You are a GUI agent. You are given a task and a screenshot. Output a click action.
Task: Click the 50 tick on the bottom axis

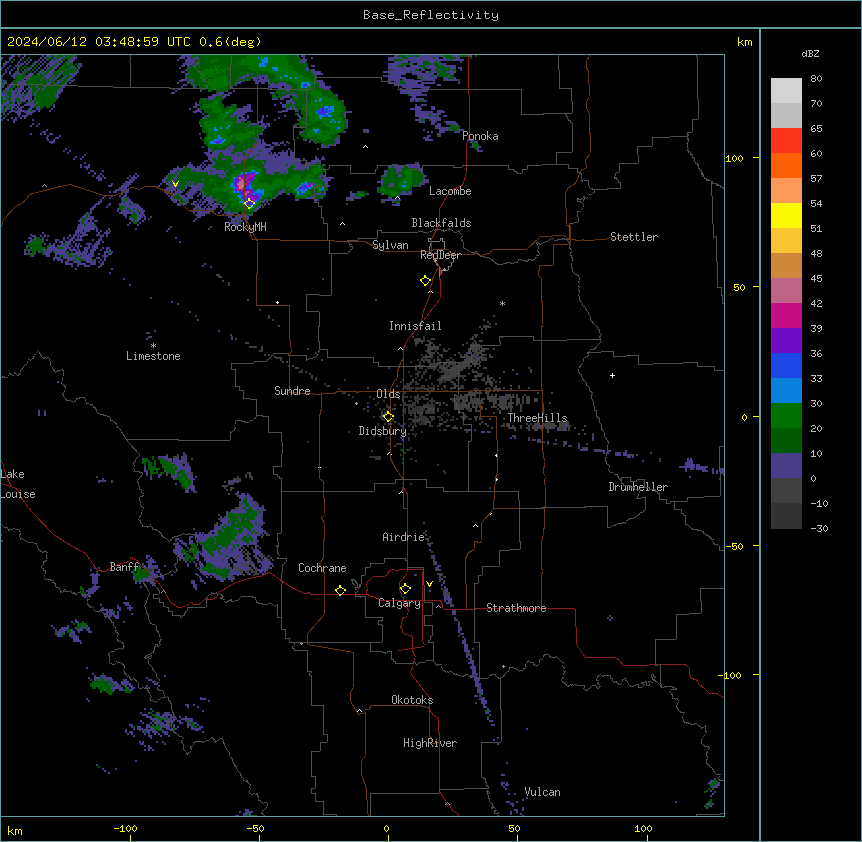coord(514,829)
